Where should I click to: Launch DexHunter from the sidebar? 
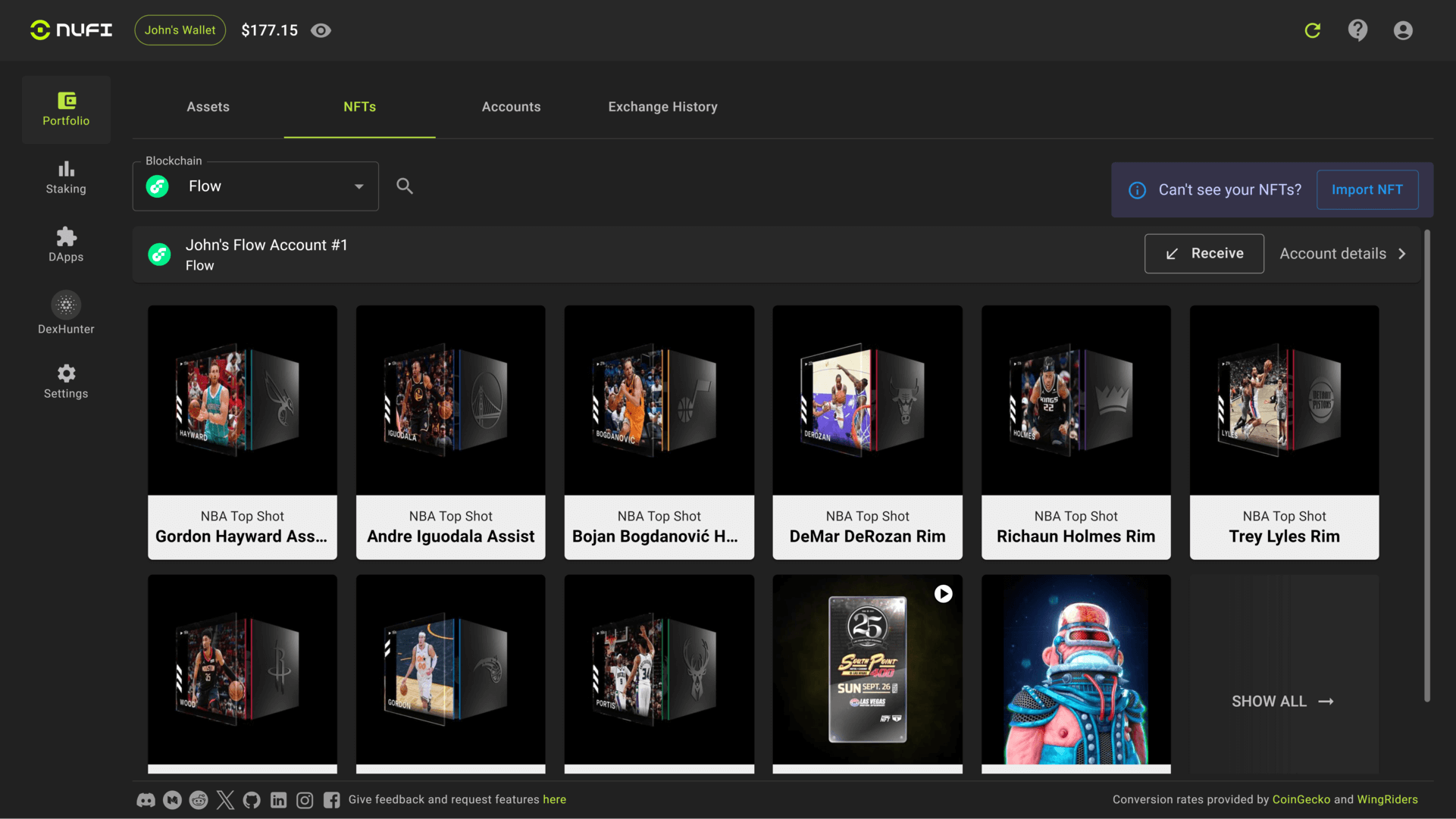(x=66, y=313)
